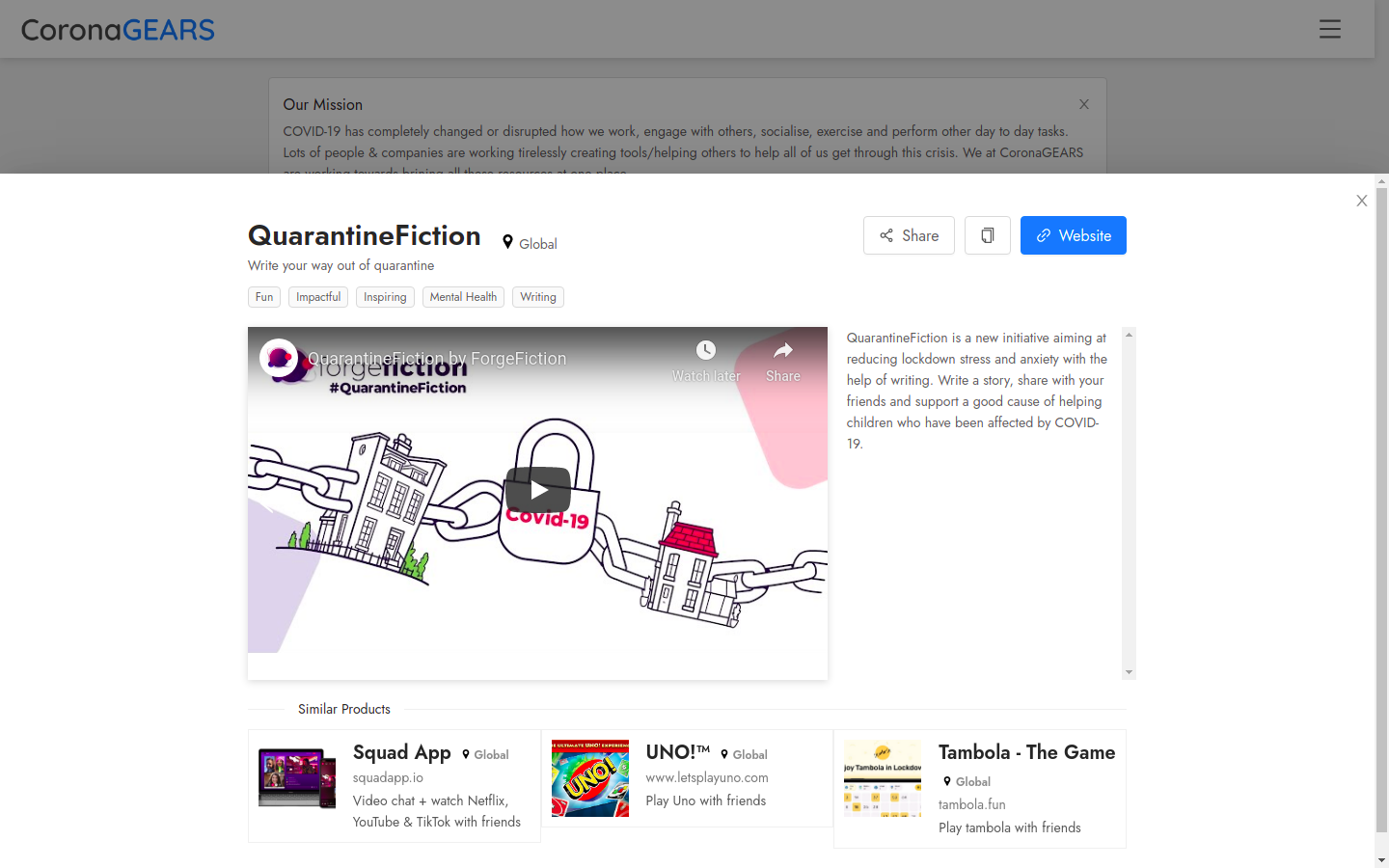This screenshot has width=1389, height=868.
Task: Open the video title QuarantineFiction by ForgeFiction
Action: point(437,359)
